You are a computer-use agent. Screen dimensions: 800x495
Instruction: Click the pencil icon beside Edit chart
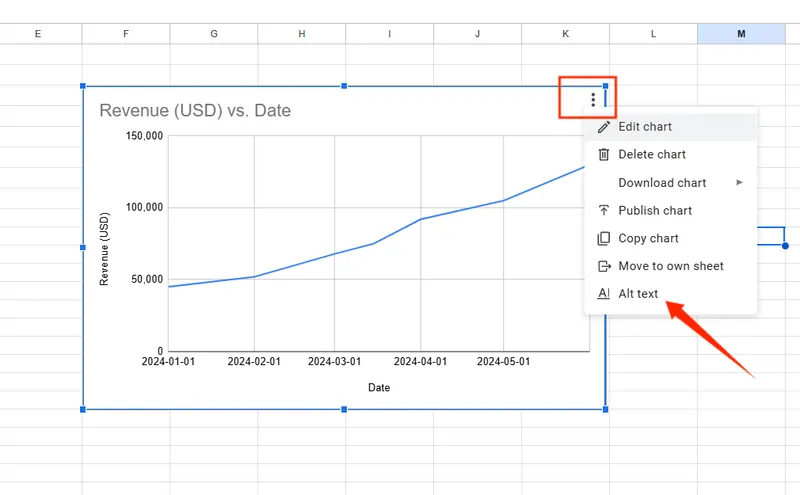click(x=603, y=127)
